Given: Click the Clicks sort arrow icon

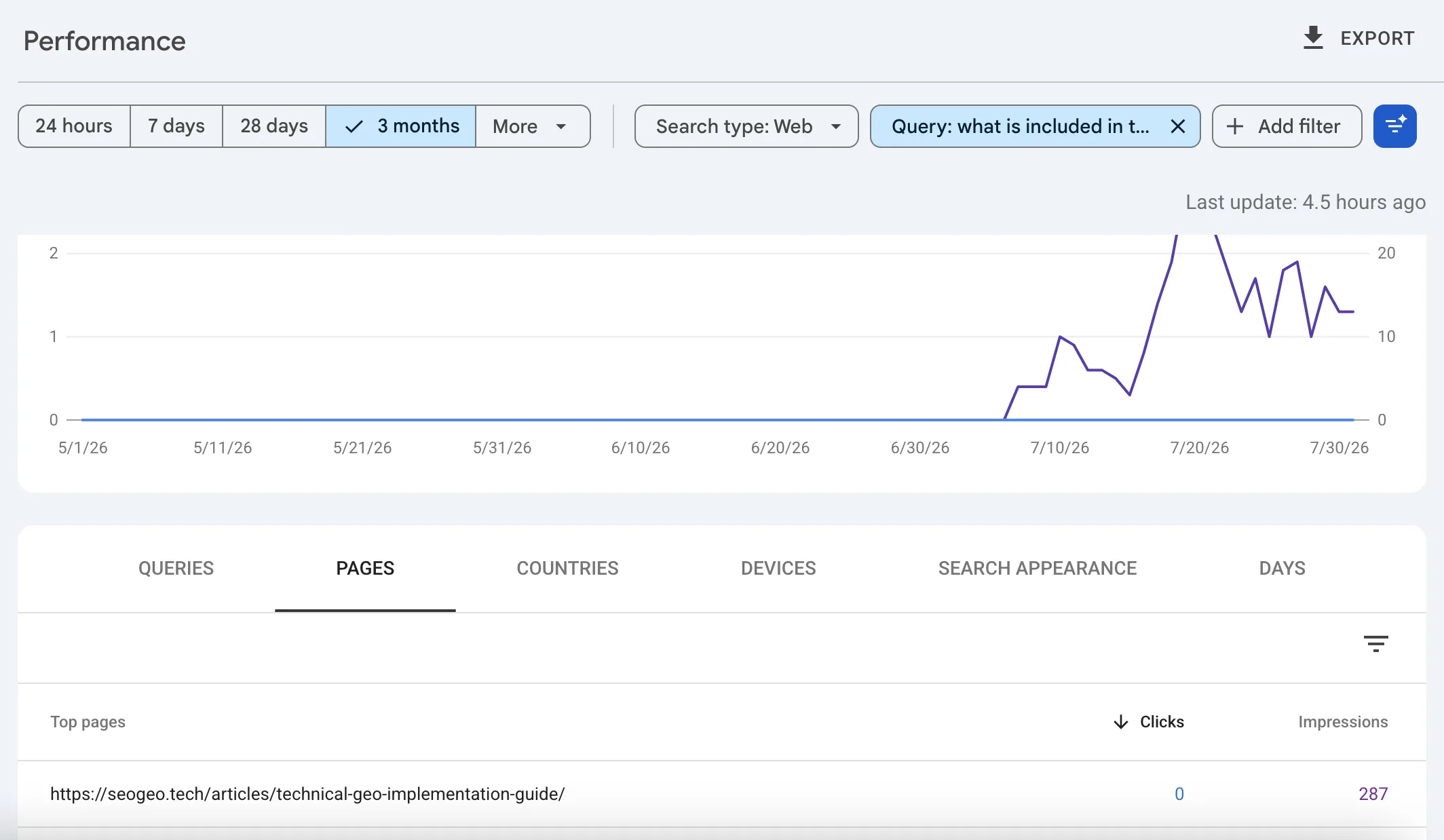Looking at the screenshot, I should 1121,722.
